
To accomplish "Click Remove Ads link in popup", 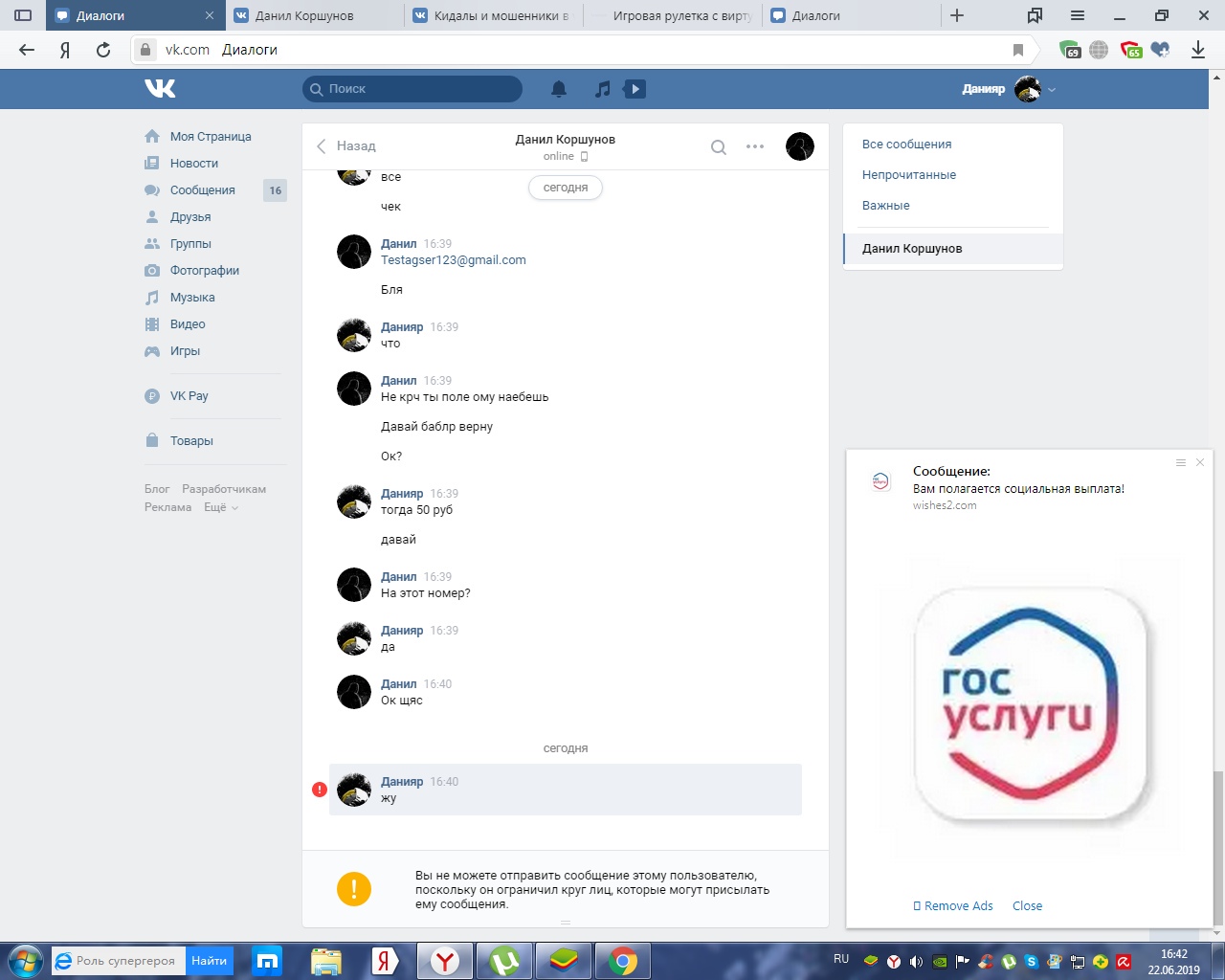I will 958,906.
